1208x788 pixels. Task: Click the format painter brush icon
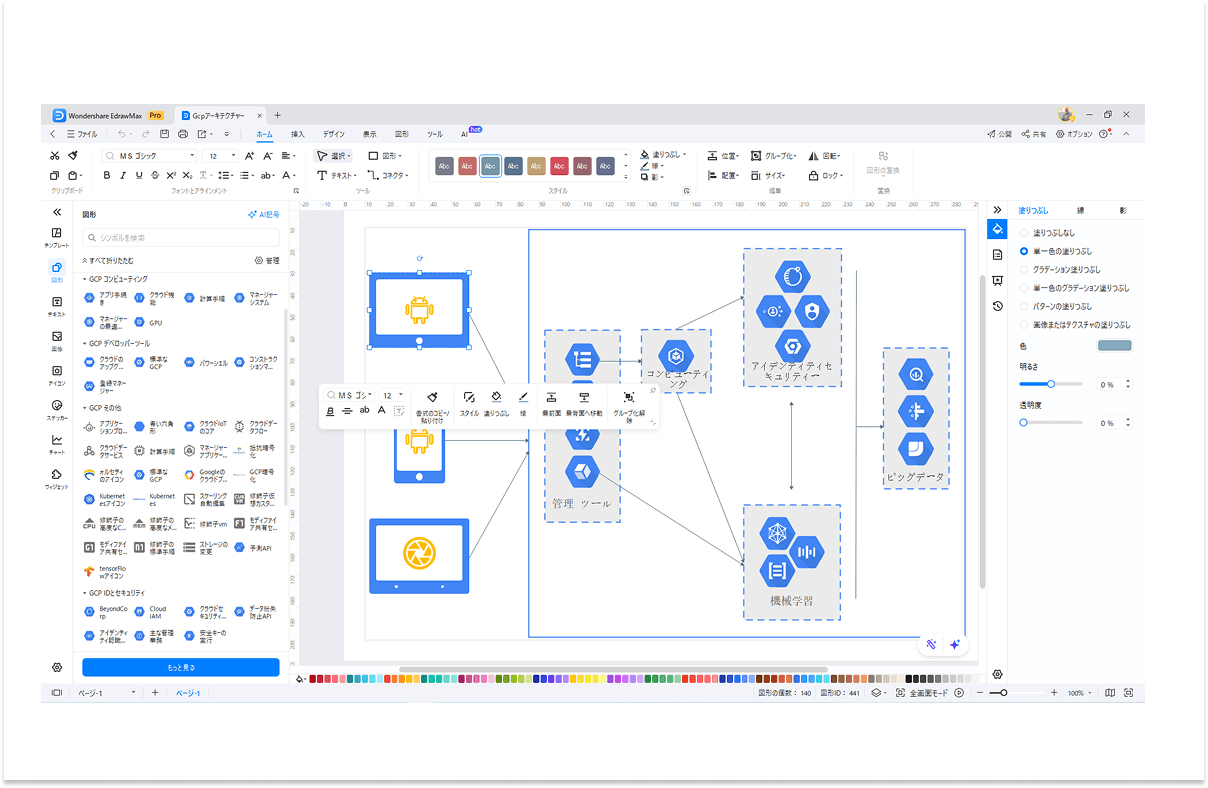pos(73,156)
